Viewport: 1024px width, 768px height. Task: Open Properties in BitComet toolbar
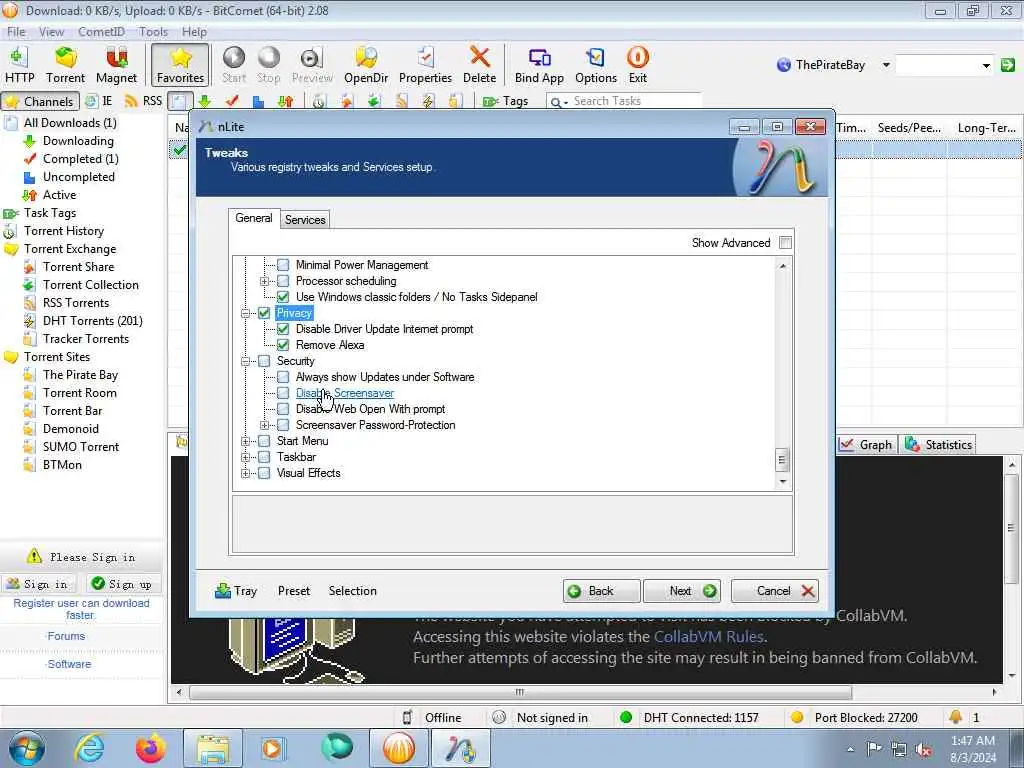425,65
